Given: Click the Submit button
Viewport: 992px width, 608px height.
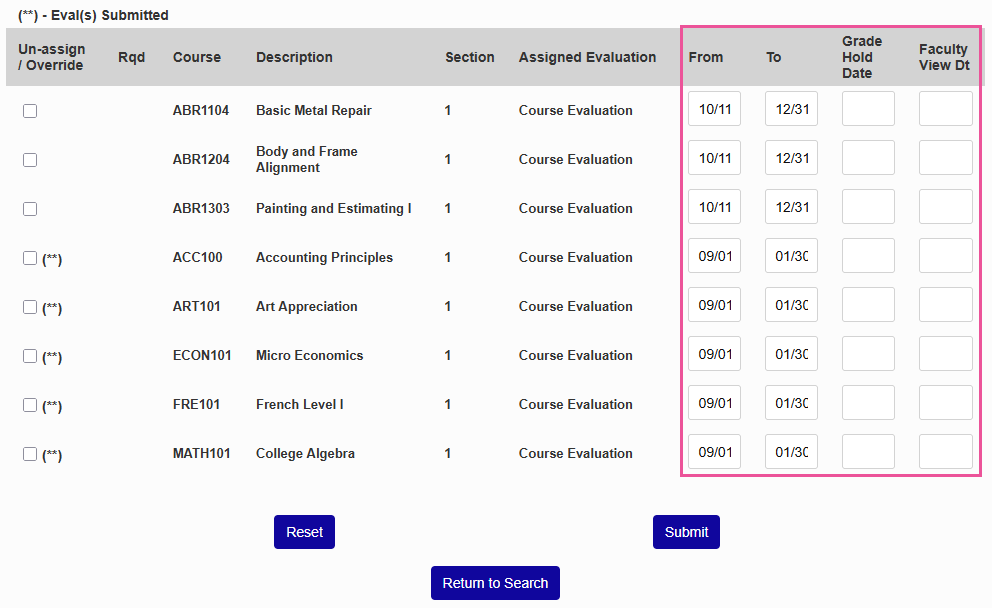Looking at the screenshot, I should 686,532.
